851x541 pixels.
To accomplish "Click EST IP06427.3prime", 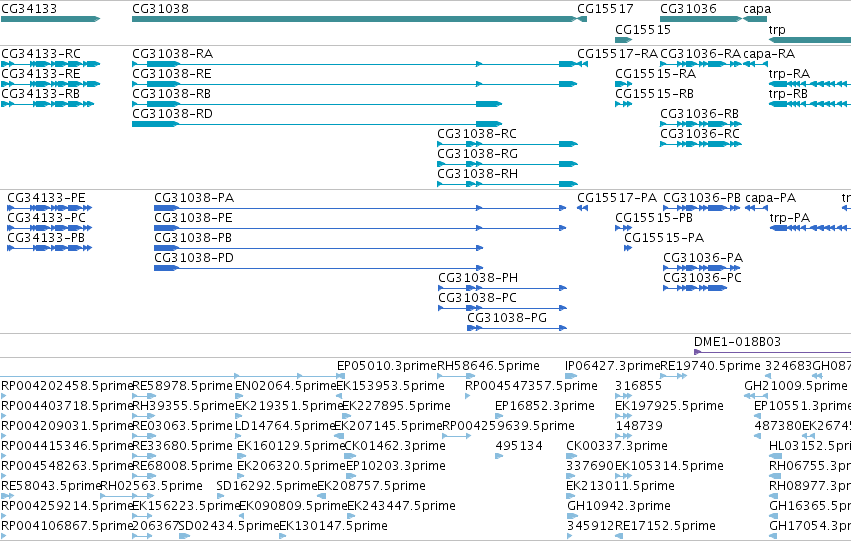I will coord(612,366).
